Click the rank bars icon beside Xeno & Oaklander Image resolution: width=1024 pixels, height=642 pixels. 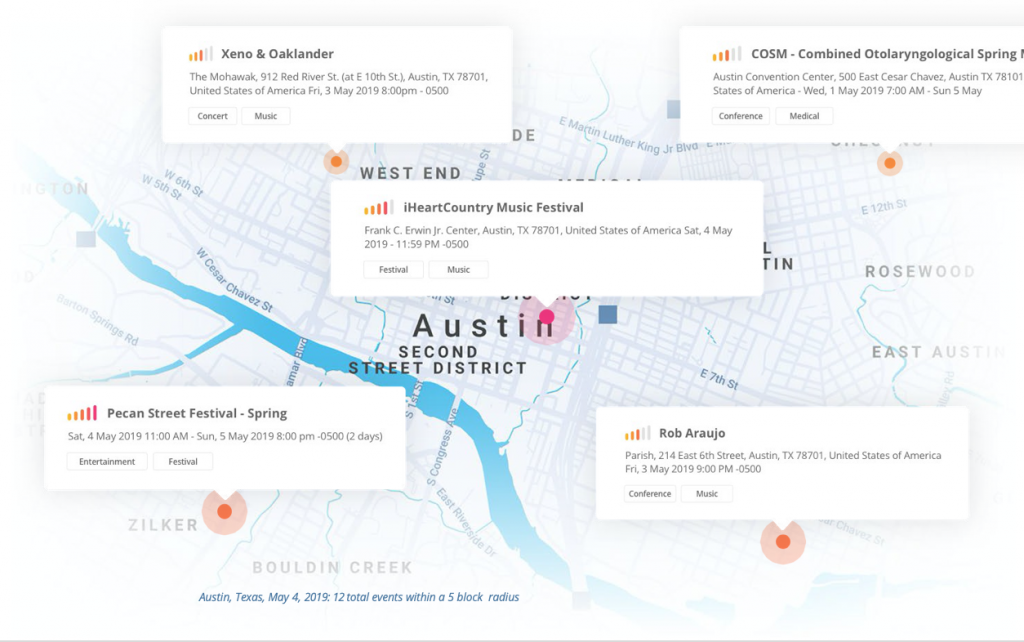(200, 54)
